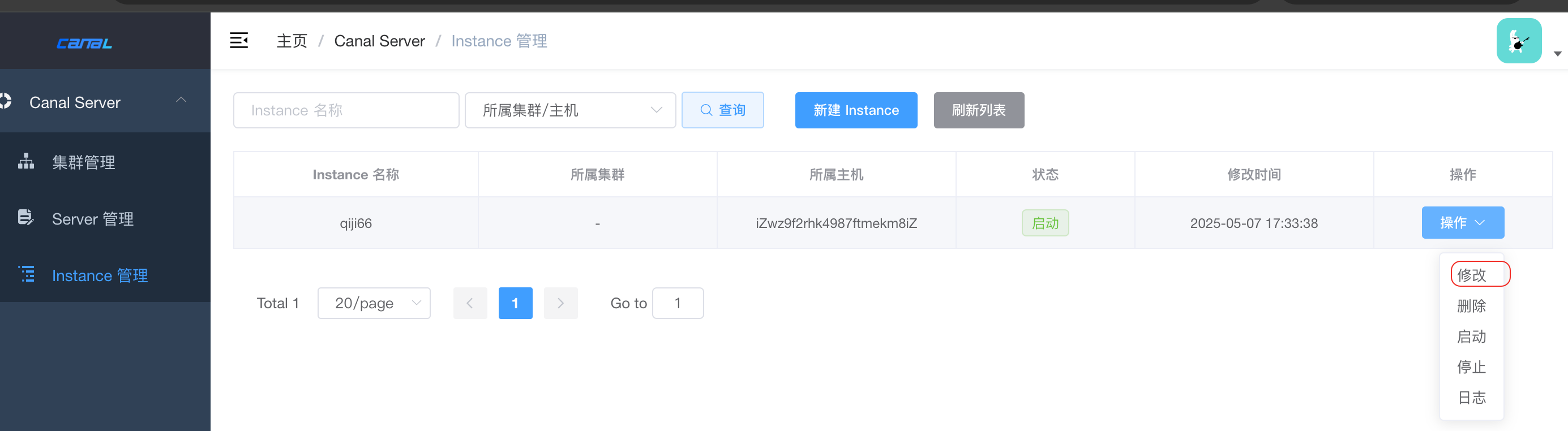Screen dimensions: 1568x431
Task: Click the Canal logo
Action: tap(84, 43)
